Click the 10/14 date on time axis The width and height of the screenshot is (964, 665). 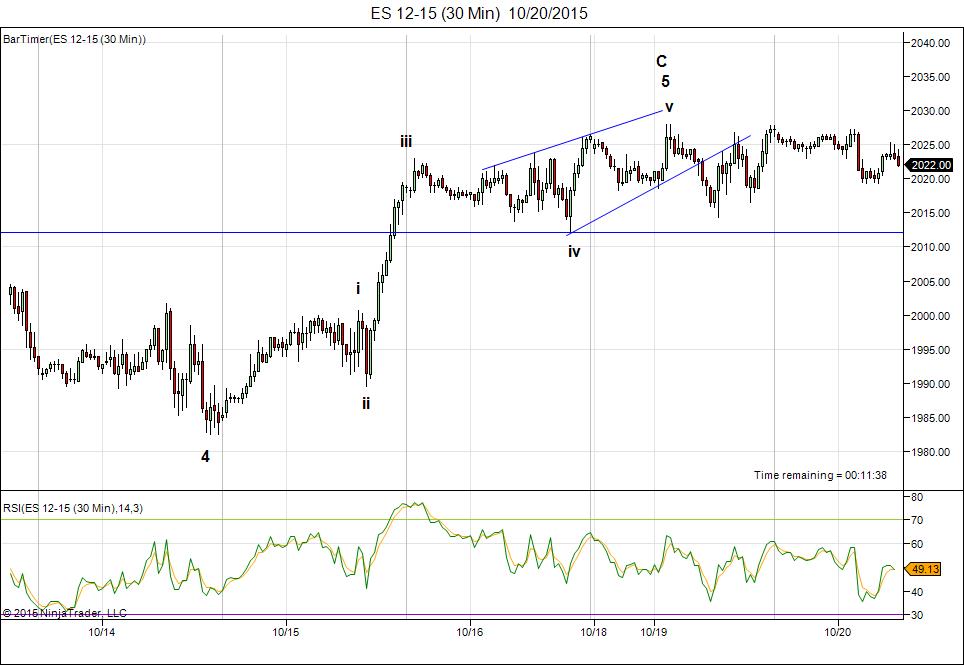[x=102, y=631]
